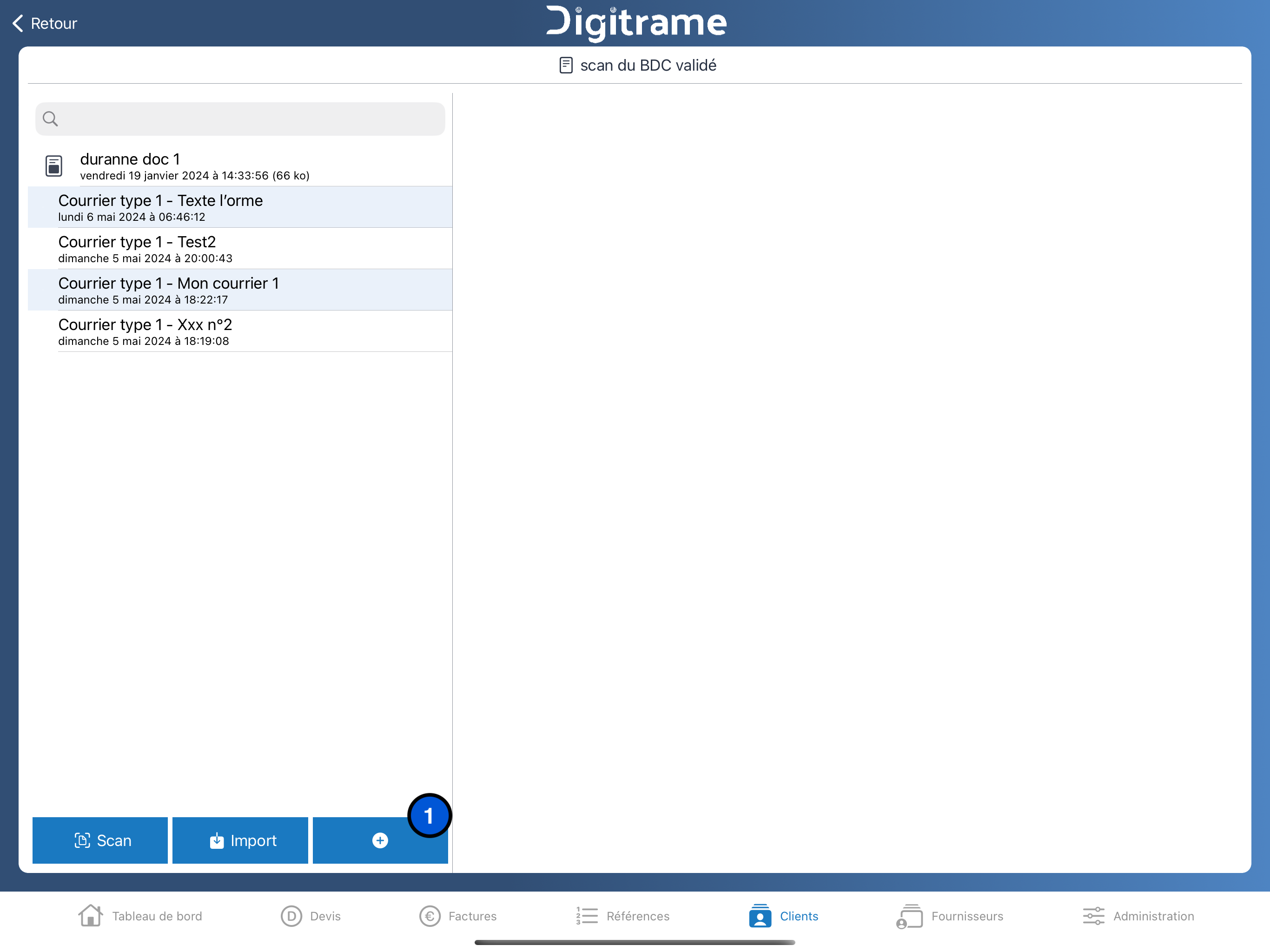Image resolution: width=1270 pixels, height=952 pixels.
Task: Click the scan du BDC validé heading
Action: [x=648, y=66]
